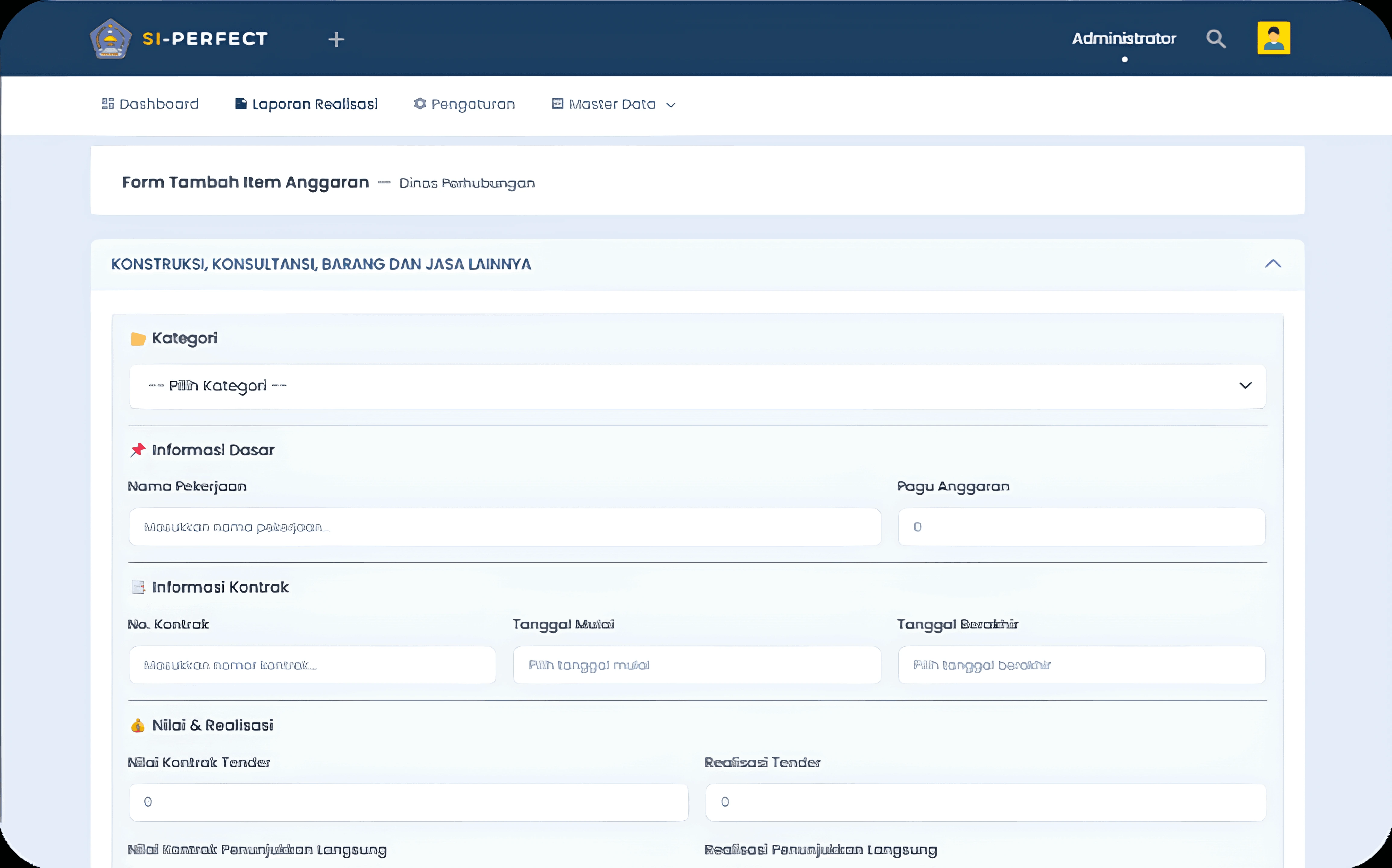Open the user avatar profile menu

[x=1273, y=39]
